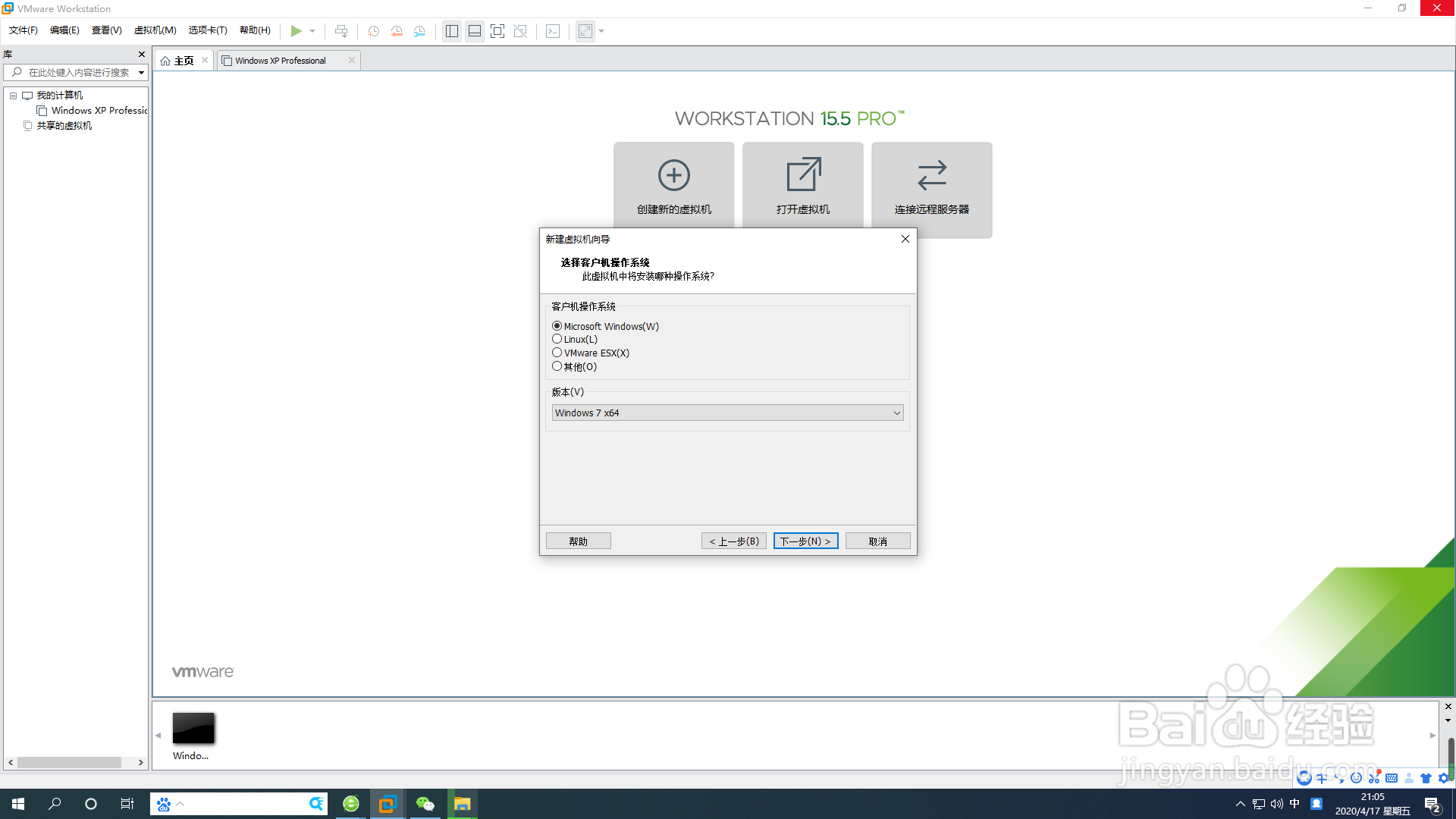Close the Windows XP Professional tab
This screenshot has height=819, width=1456.
(x=352, y=60)
